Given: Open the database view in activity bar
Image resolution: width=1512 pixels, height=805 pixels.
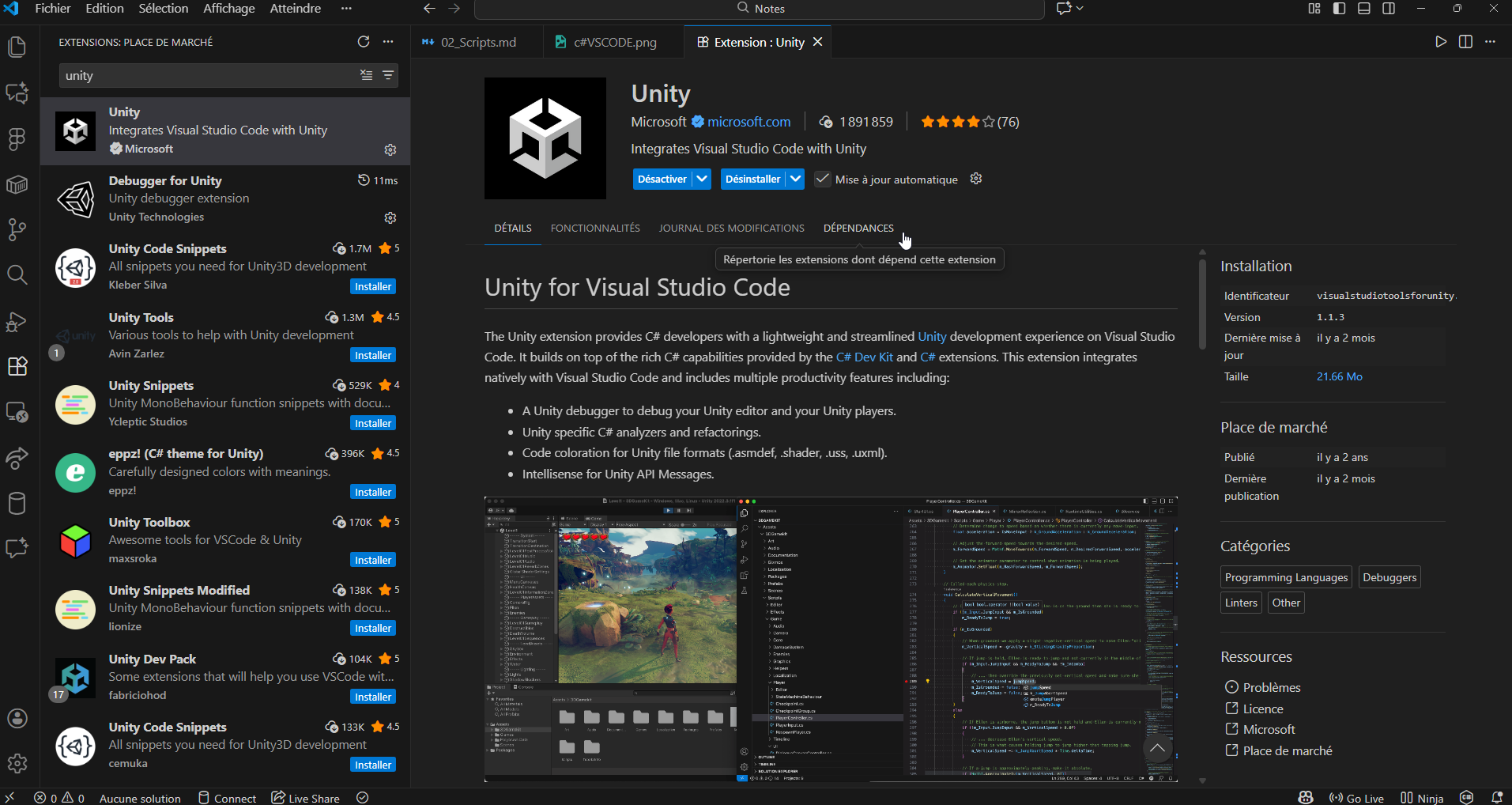Looking at the screenshot, I should tap(17, 503).
